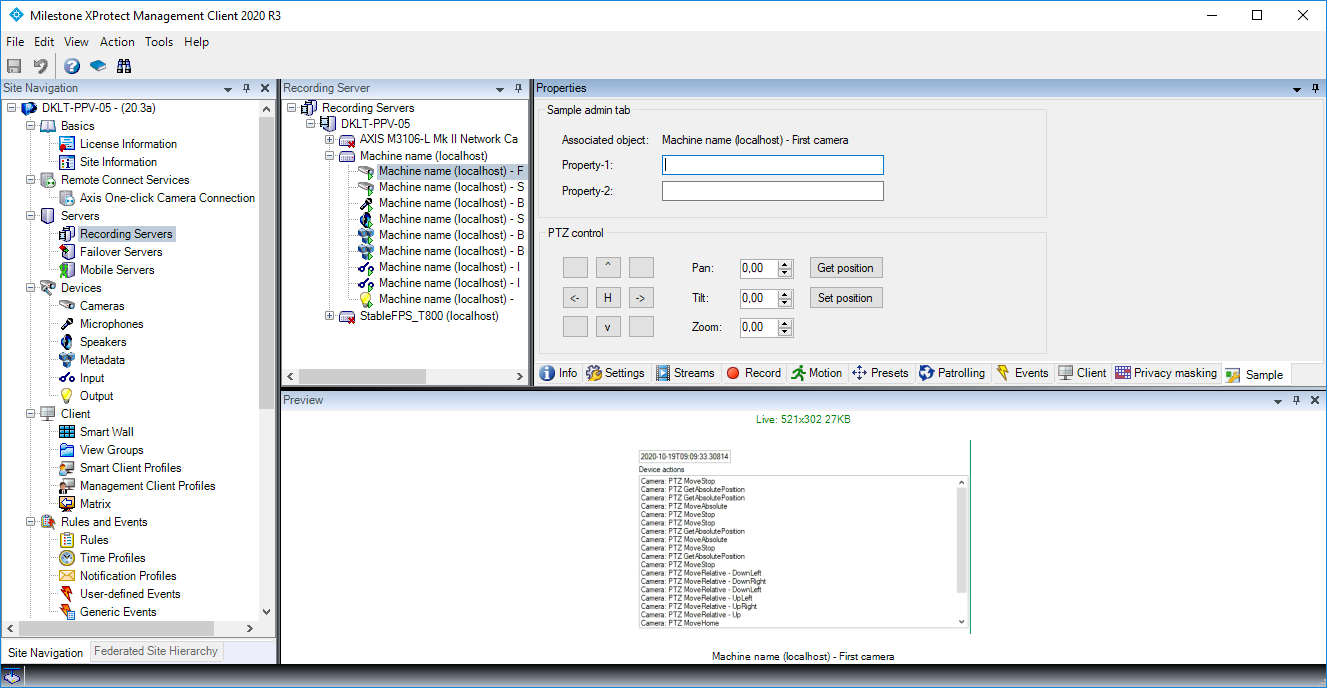Screen dimensions: 1327x688
Task: Click the Failover Servers icon
Action: point(67,252)
